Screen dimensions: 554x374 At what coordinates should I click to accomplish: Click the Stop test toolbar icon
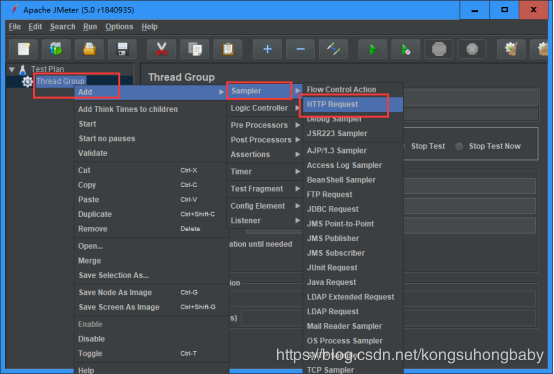pos(439,49)
